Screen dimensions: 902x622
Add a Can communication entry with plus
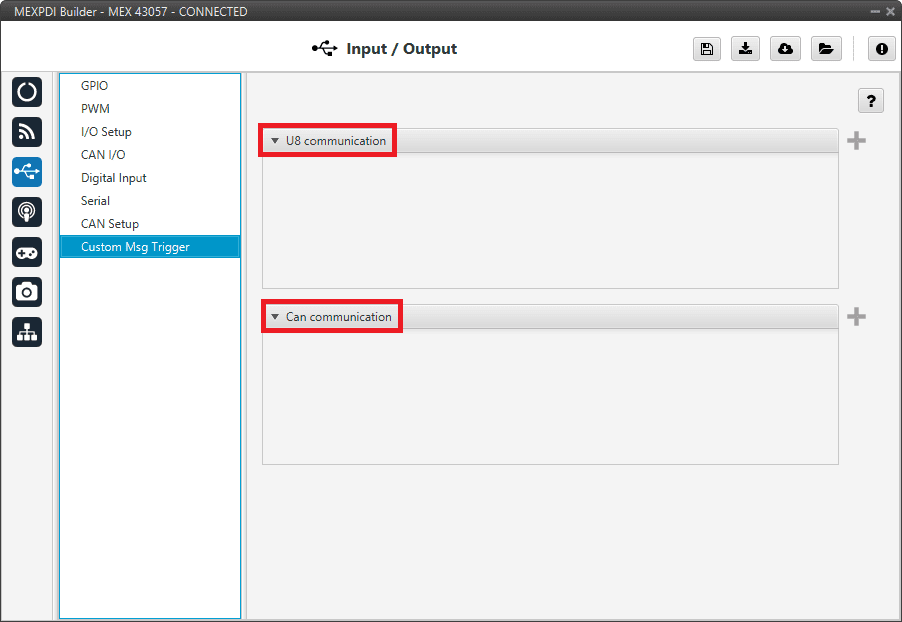click(x=857, y=316)
